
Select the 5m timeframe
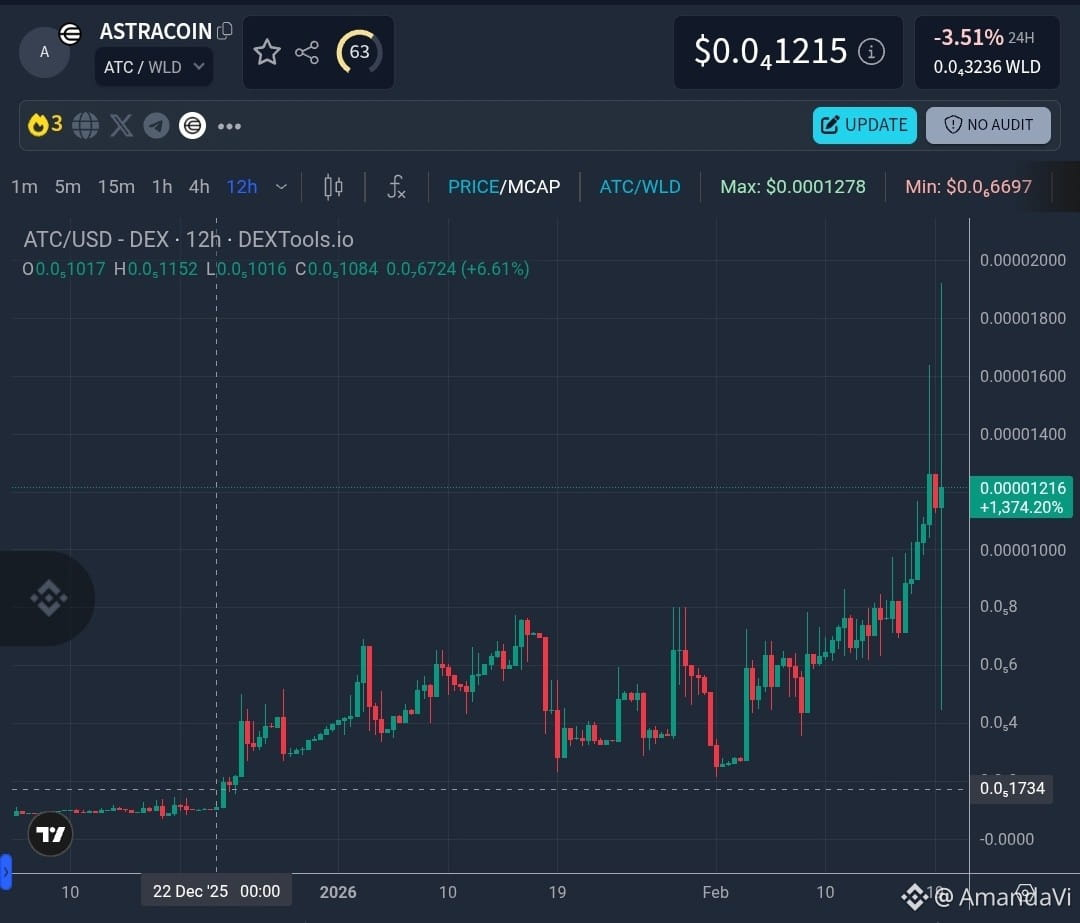[x=68, y=187]
